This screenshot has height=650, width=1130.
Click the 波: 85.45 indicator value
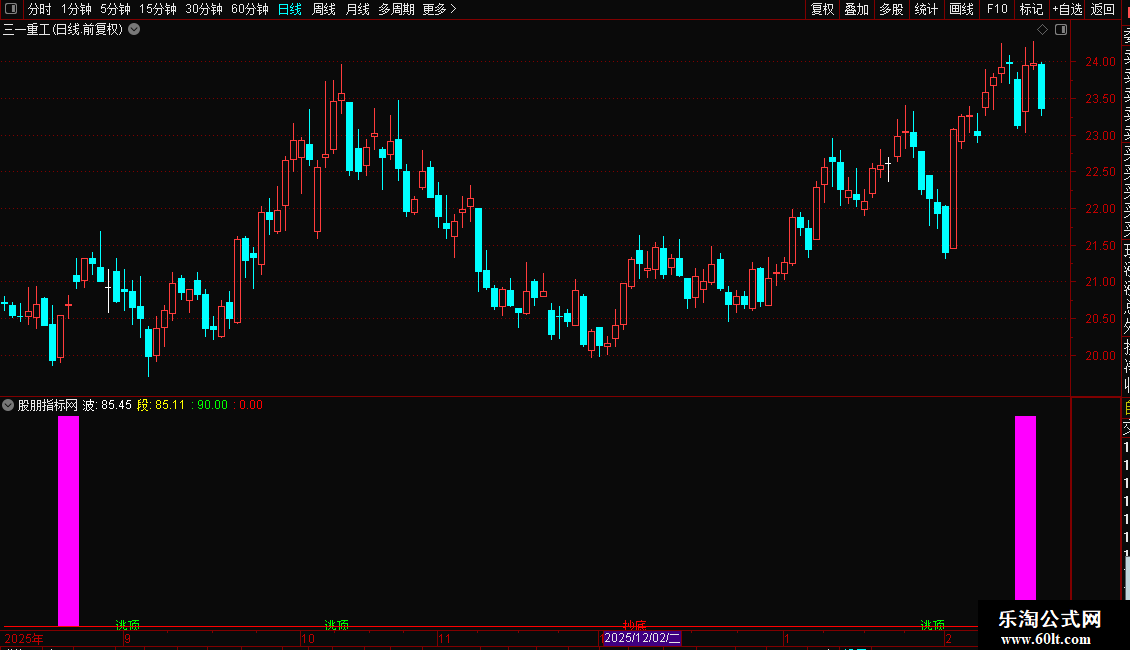tap(107, 405)
